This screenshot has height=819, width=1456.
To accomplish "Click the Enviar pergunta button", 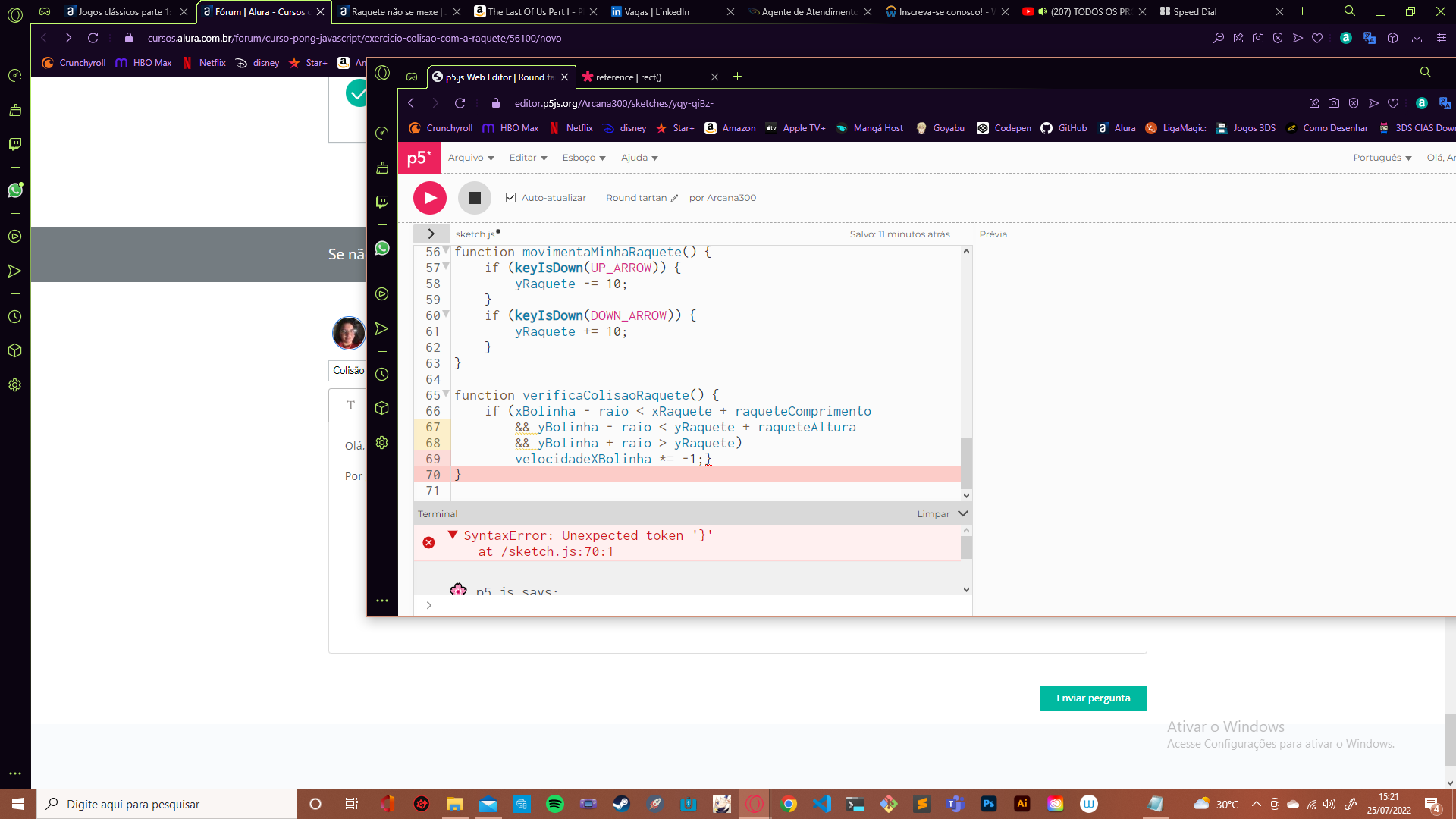I will coord(1093,697).
